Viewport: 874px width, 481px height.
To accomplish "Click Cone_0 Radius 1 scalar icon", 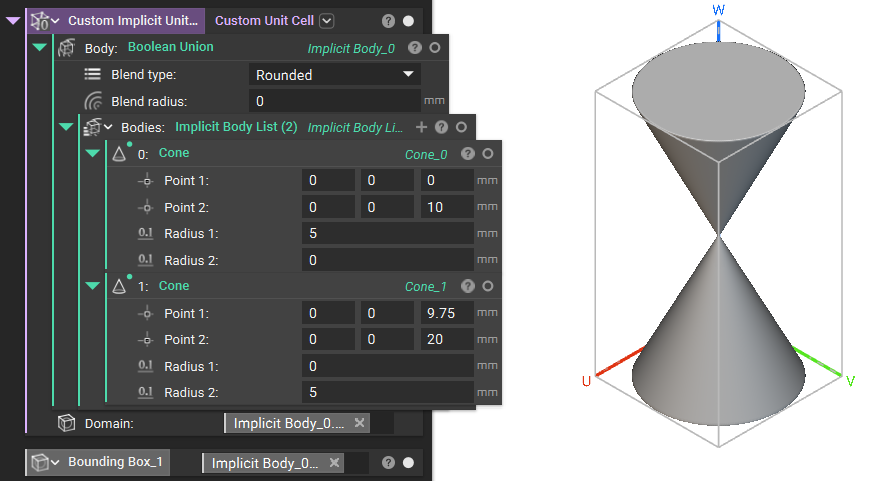I will (x=145, y=234).
